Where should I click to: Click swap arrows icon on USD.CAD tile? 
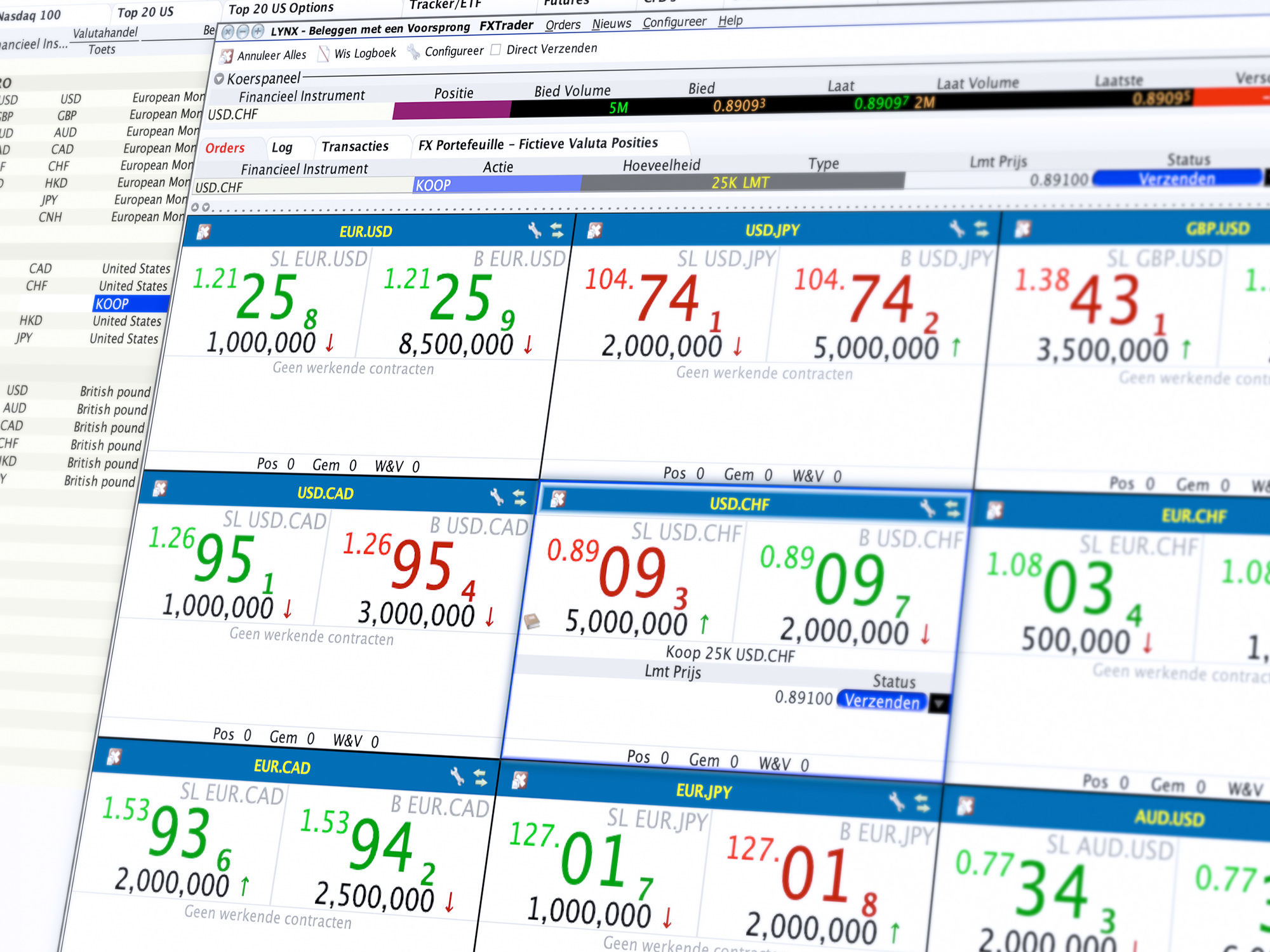coord(519,498)
